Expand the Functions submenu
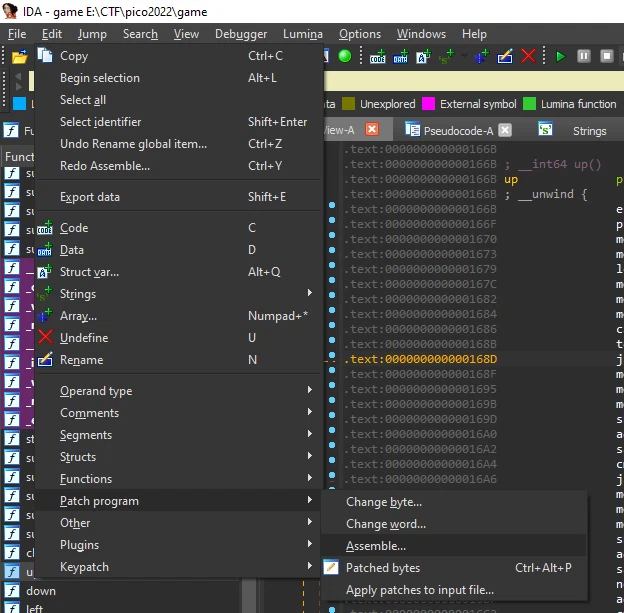 (x=310, y=478)
